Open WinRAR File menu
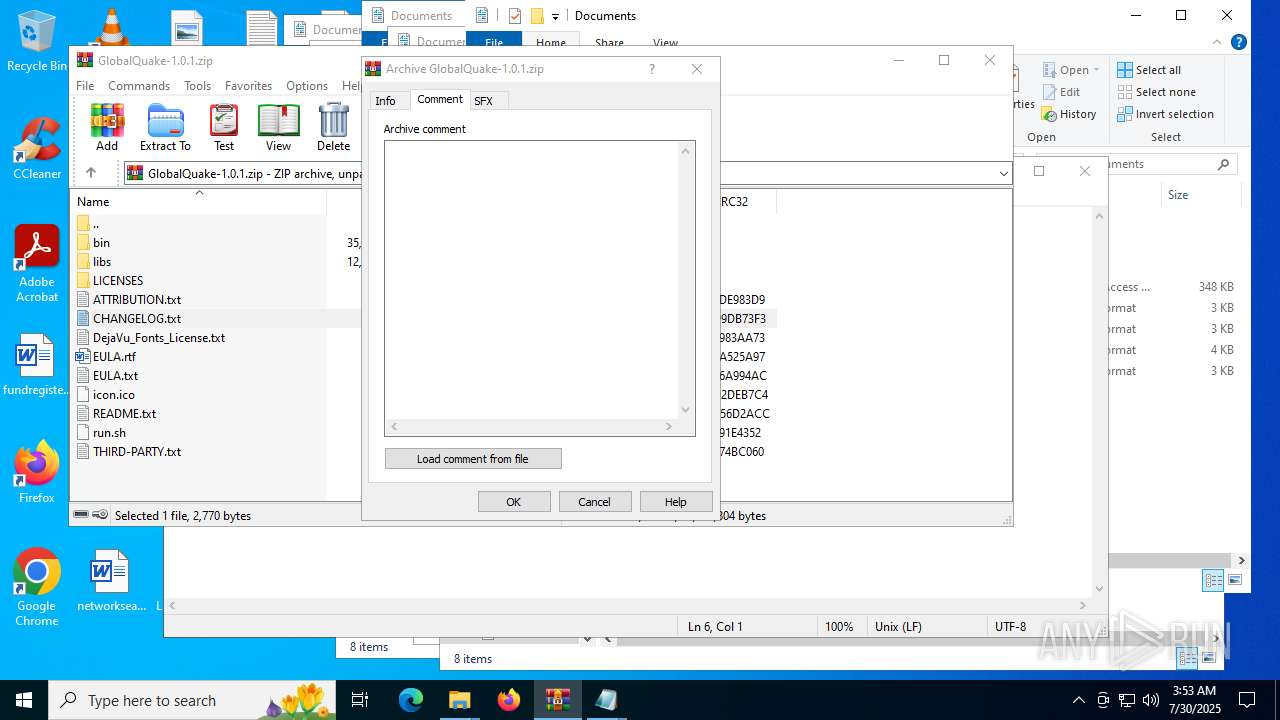Screen dimensions: 1280x720 point(85,86)
